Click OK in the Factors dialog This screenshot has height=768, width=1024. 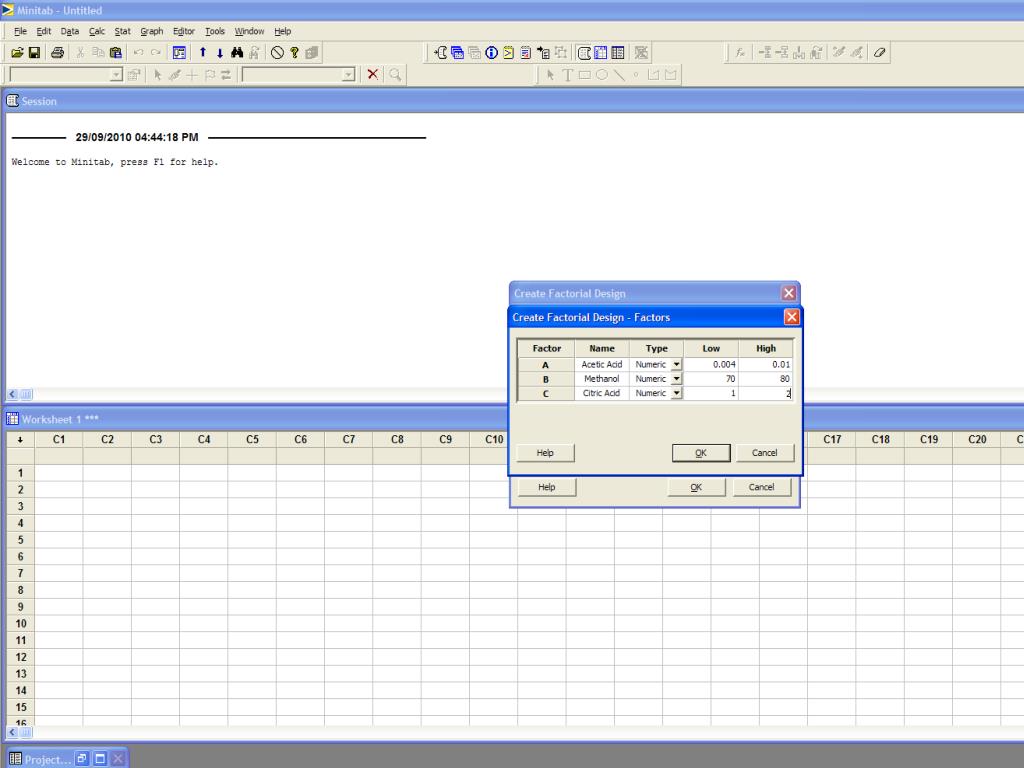pyautogui.click(x=701, y=453)
